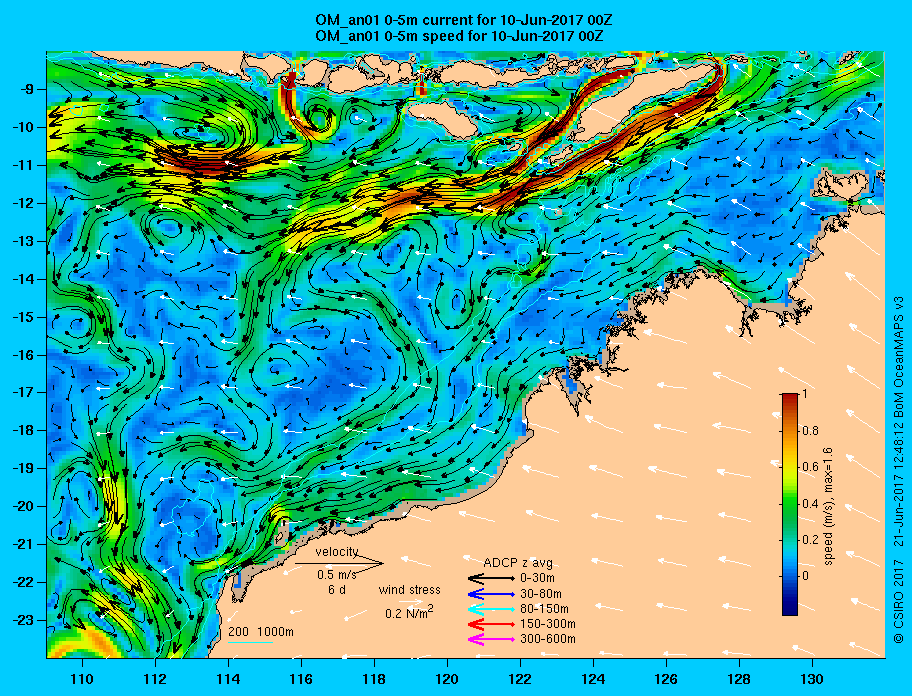Image resolution: width=912 pixels, height=696 pixels.
Task: Click longitude label '124' on bottom axis
Action: [x=593, y=679]
